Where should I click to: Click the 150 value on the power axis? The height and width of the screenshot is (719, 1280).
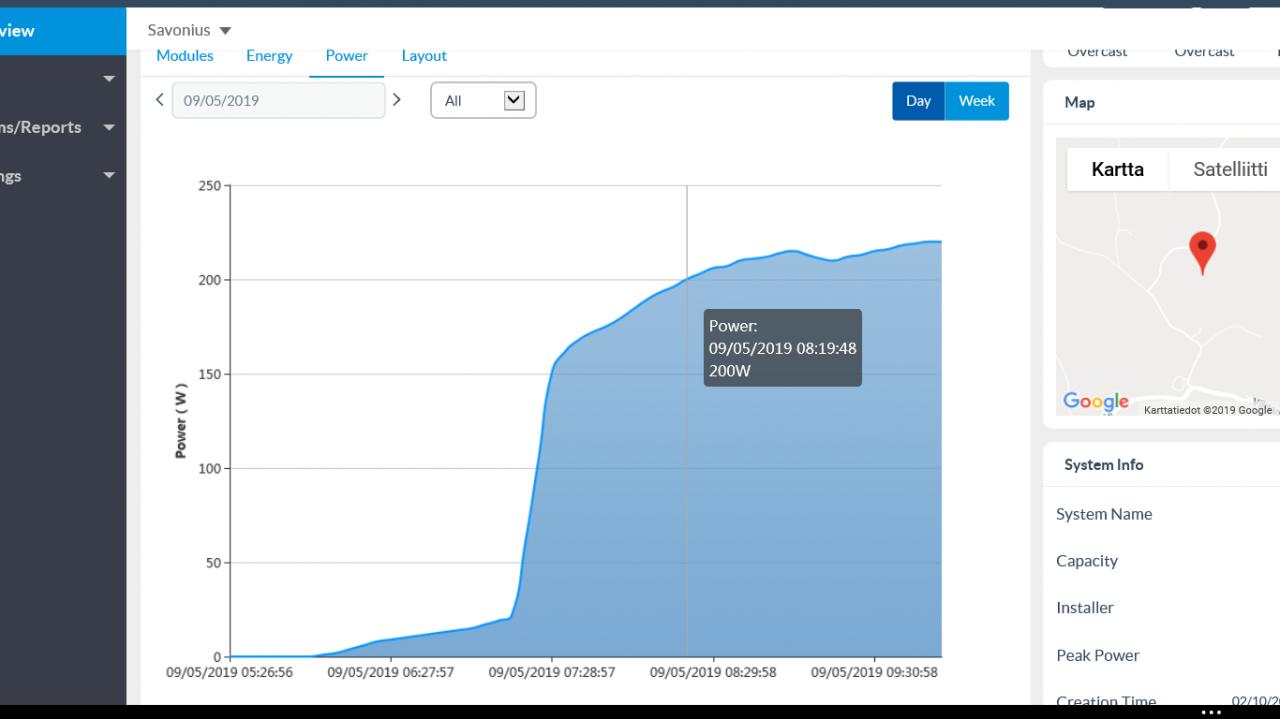coord(209,374)
